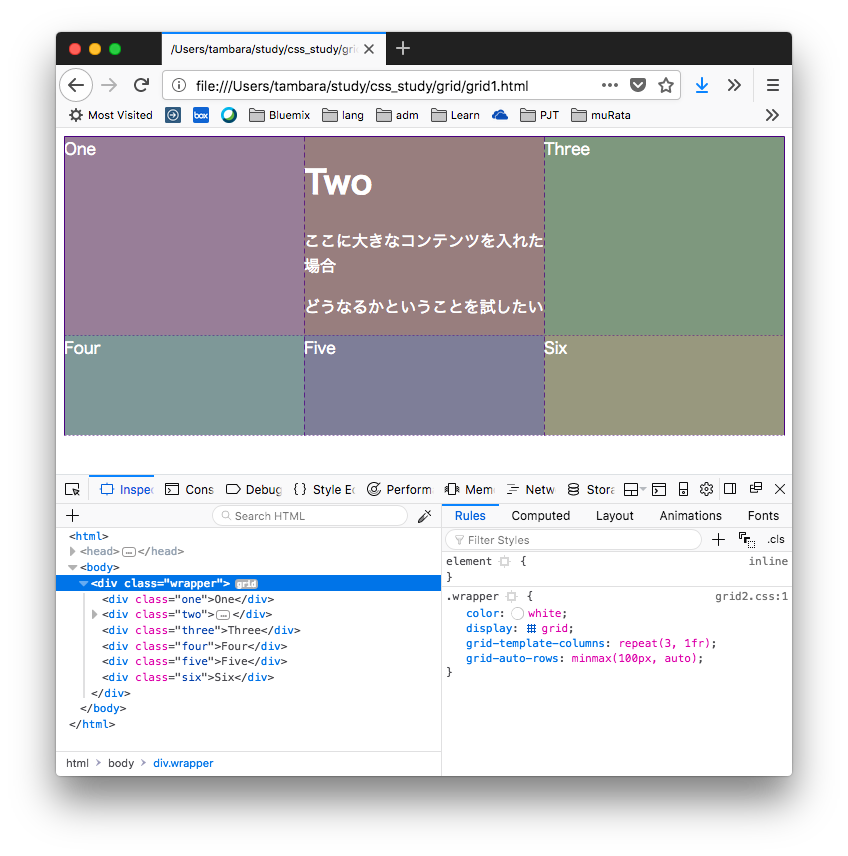Screen dimensions: 848x856
Task: Open the blue cloud bookmark
Action: click(500, 115)
